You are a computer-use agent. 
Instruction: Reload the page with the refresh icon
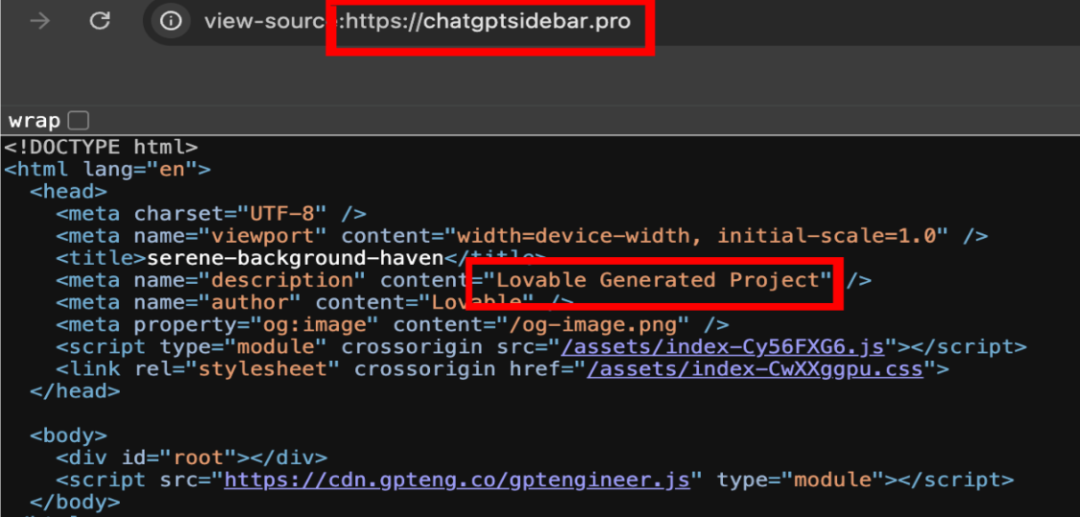click(99, 21)
